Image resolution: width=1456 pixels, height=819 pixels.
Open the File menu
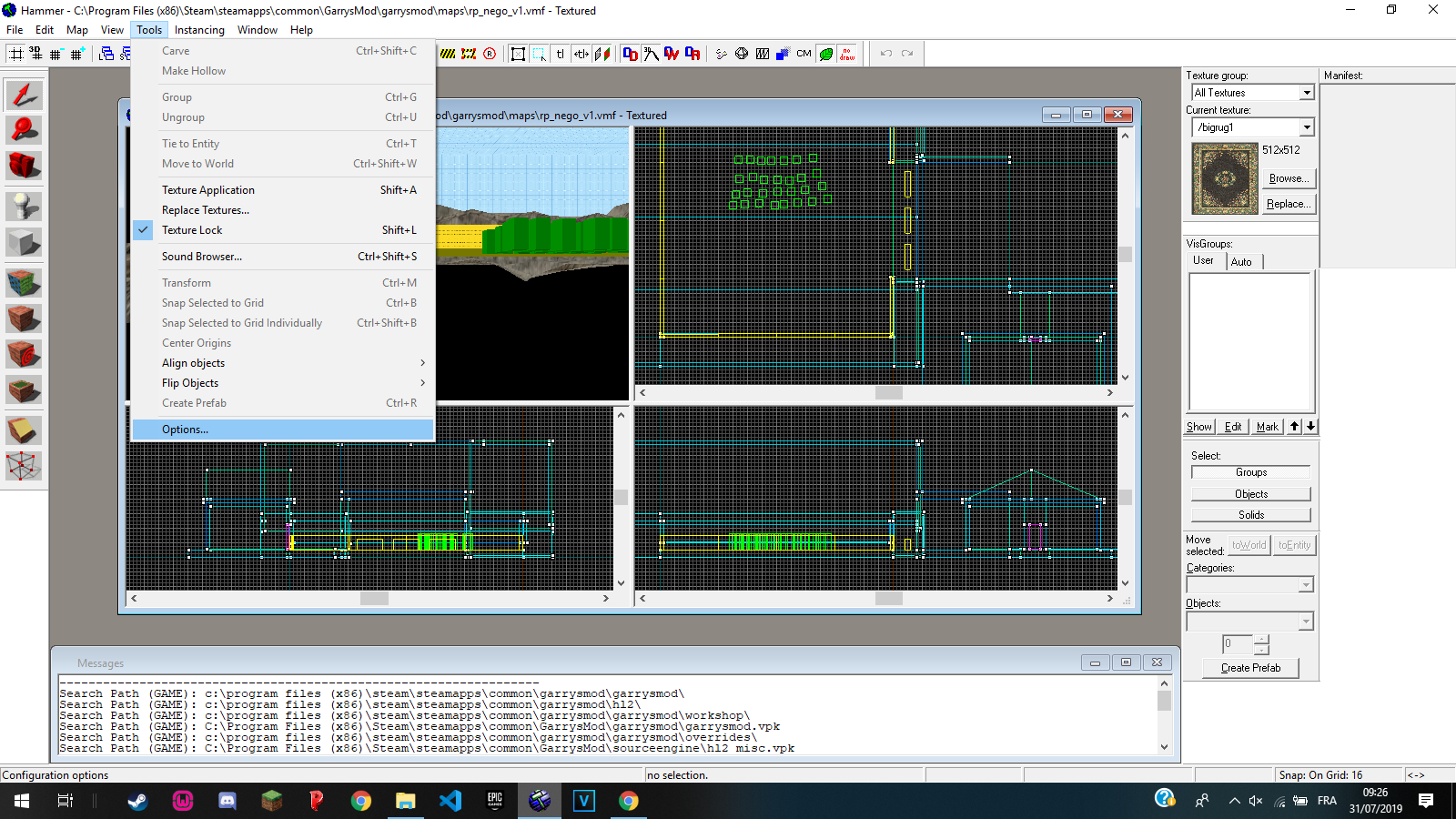pos(15,30)
